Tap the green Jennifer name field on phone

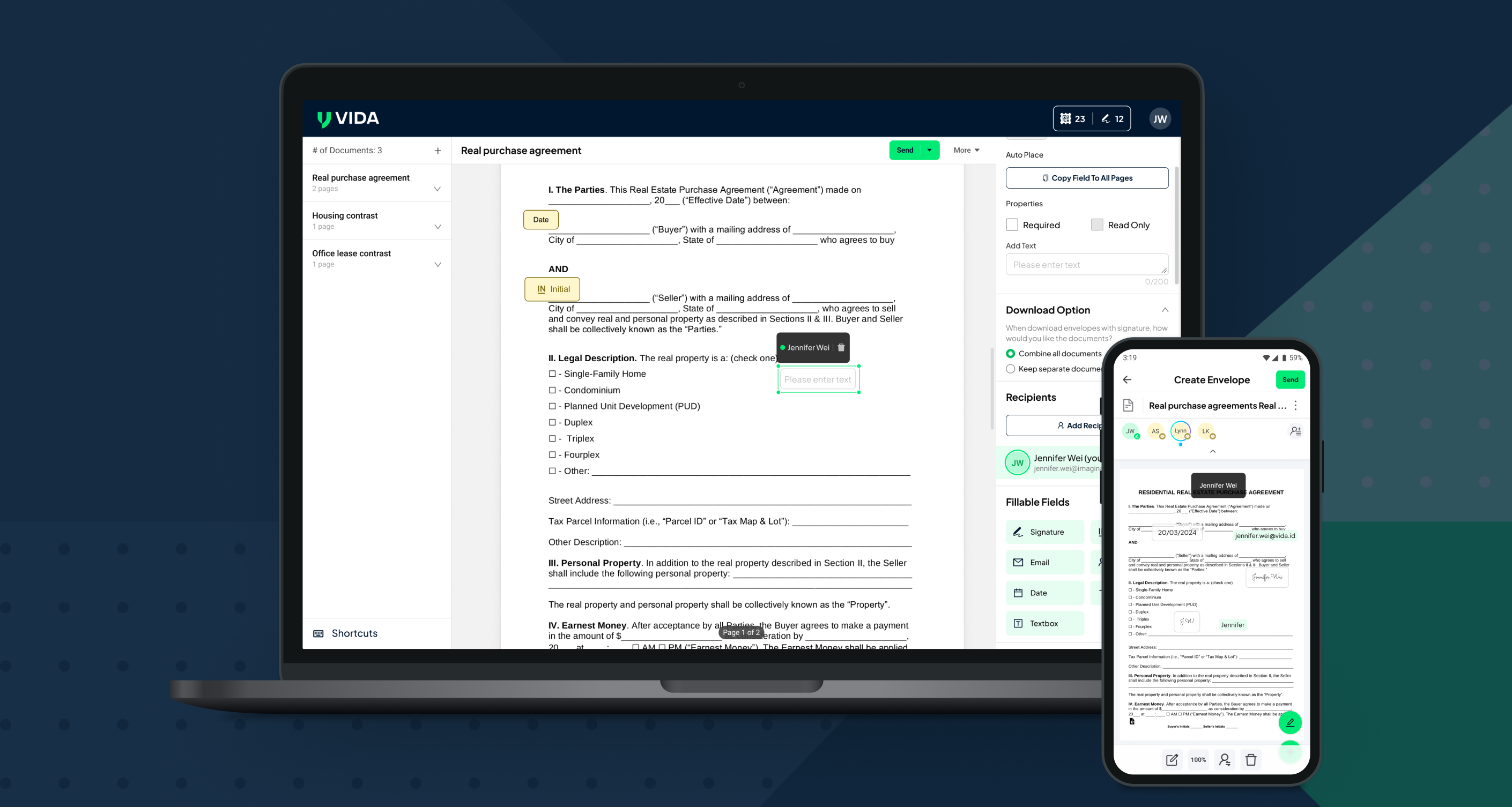click(1232, 625)
